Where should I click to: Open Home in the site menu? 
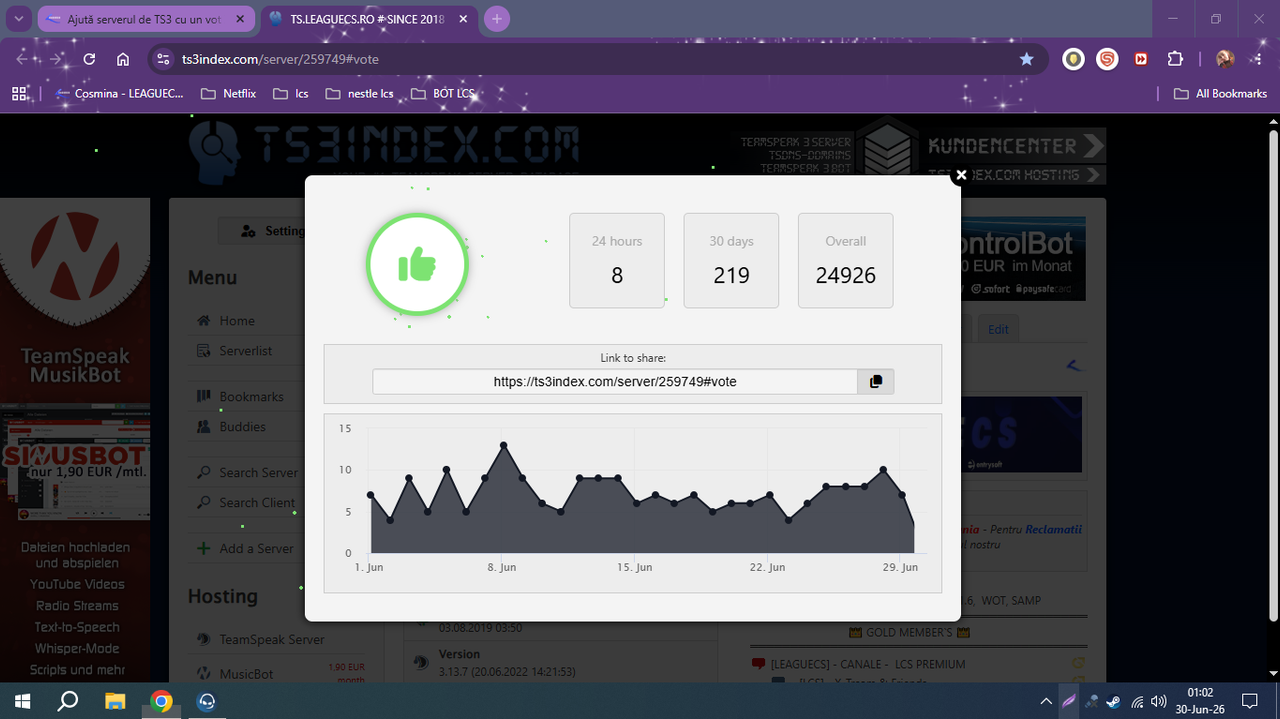tap(237, 321)
